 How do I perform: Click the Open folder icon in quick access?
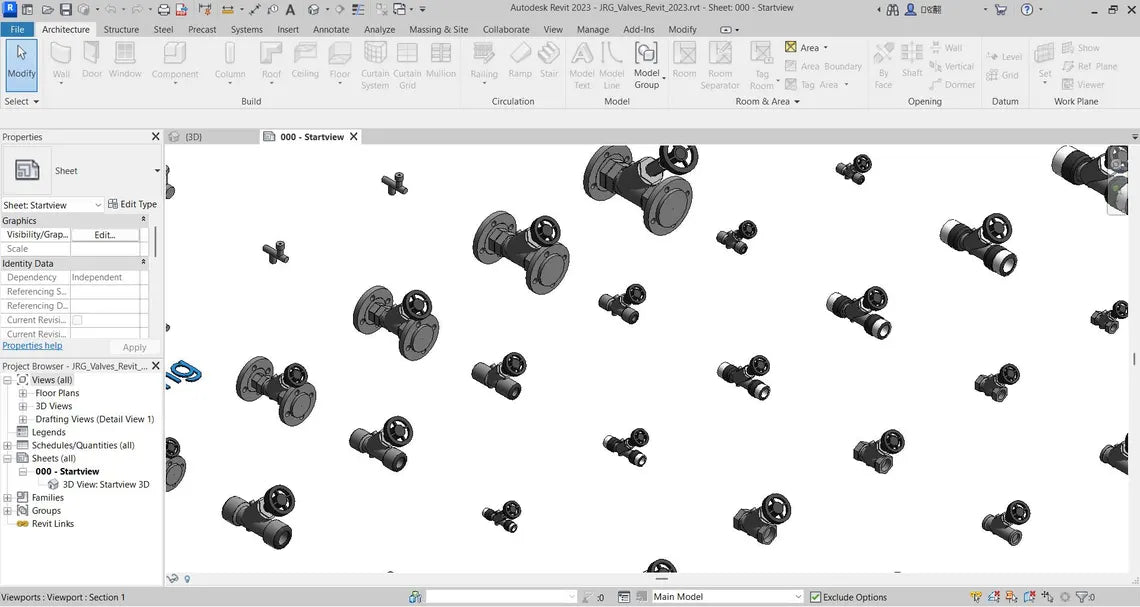[x=47, y=9]
